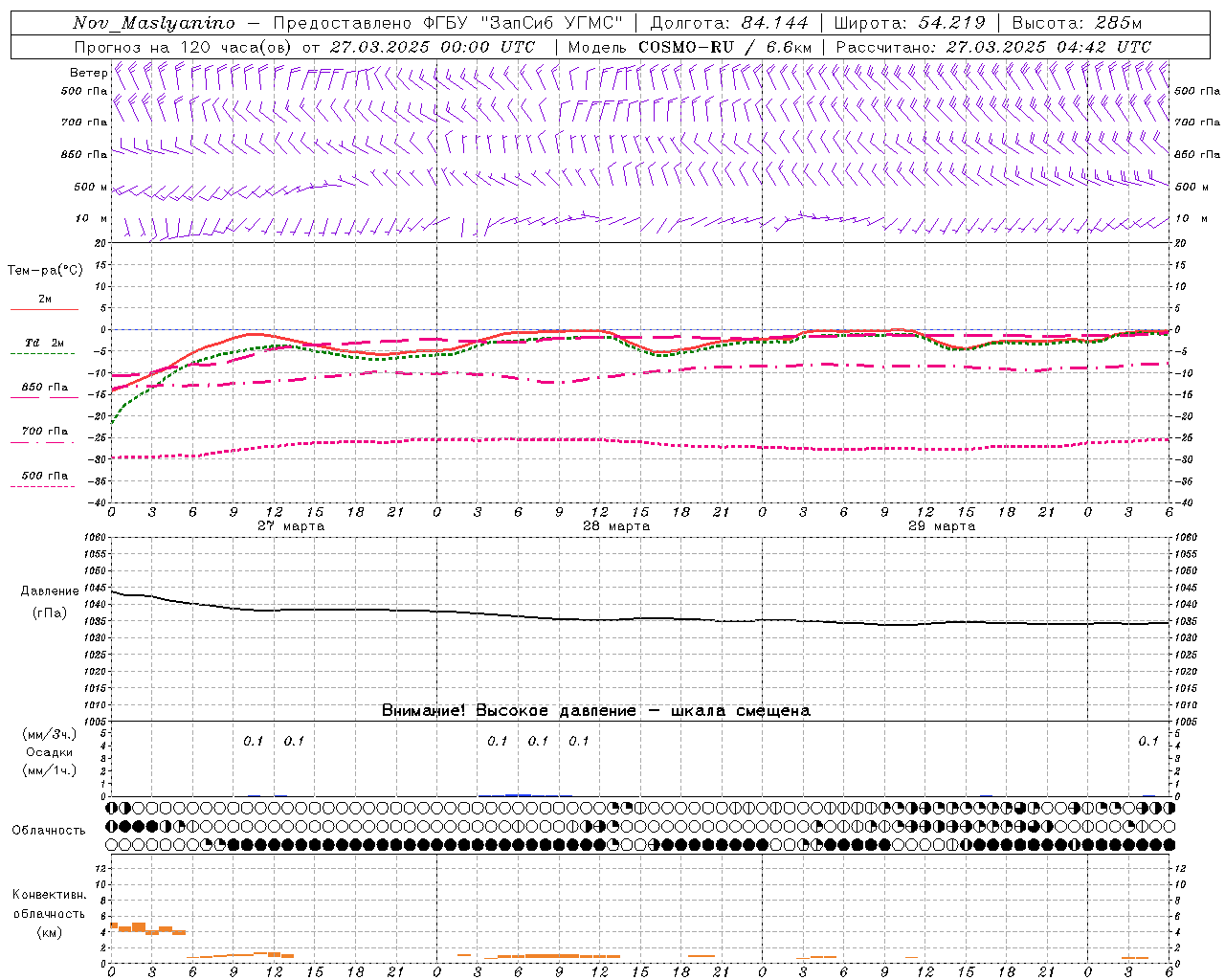Click the "Тем-ра(°C)" temperature axis label

tap(45, 270)
